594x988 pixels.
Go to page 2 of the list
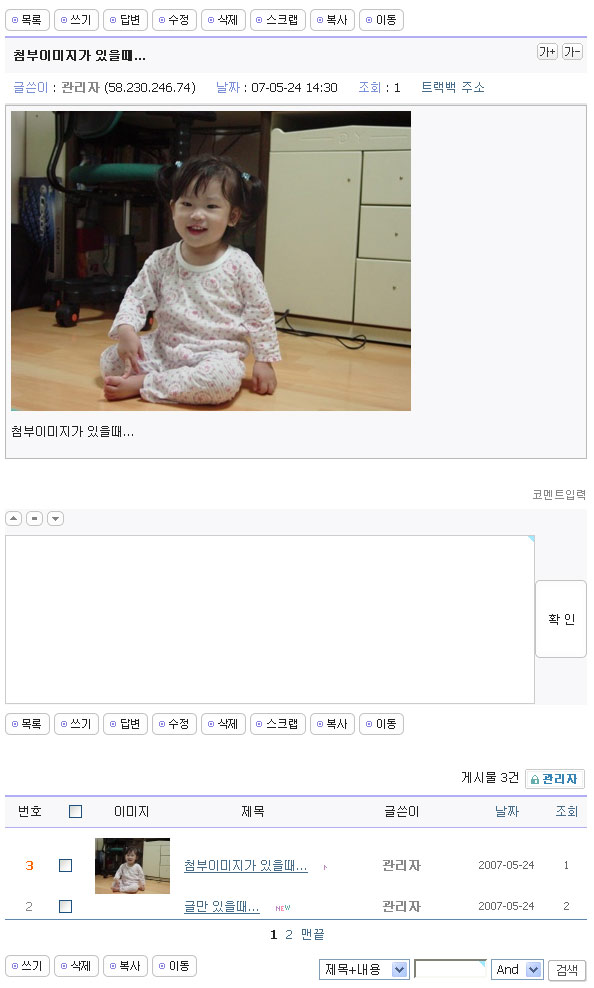pyautogui.click(x=288, y=934)
